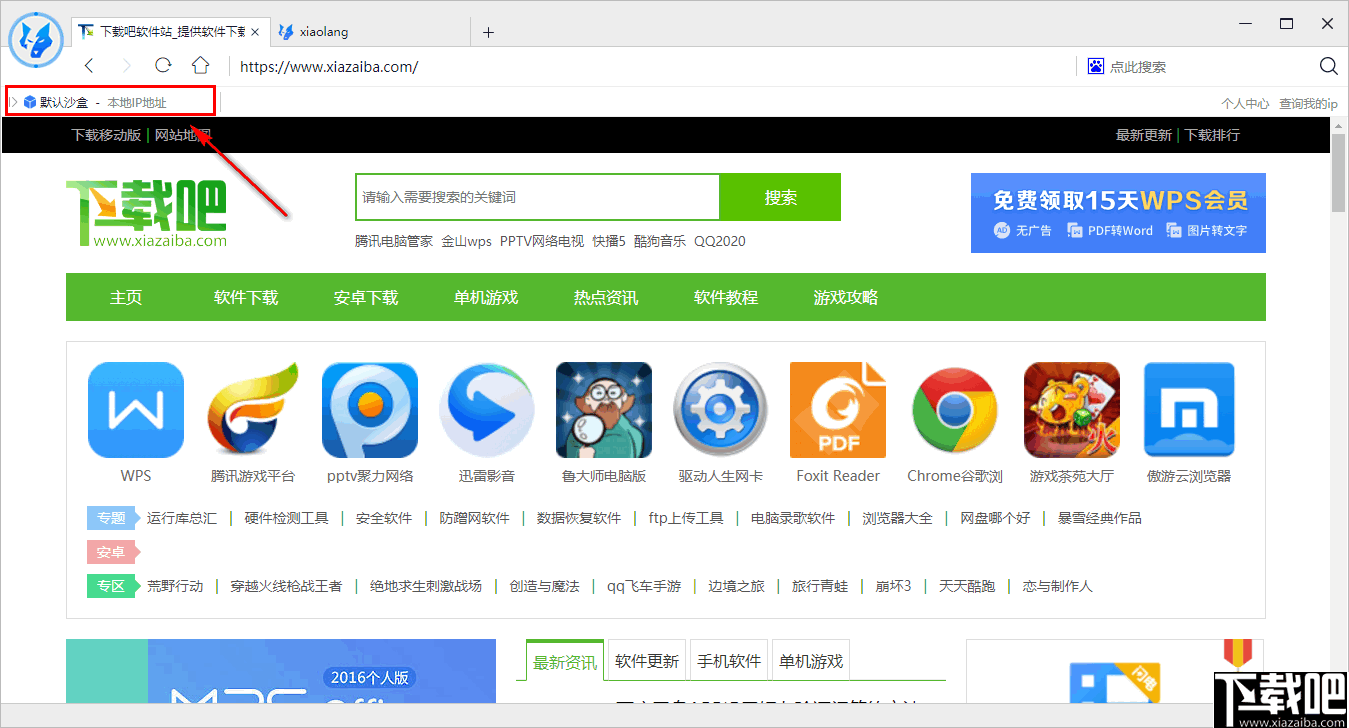The height and width of the screenshot is (728, 1349).
Task: Switch to the 软件更新 tab
Action: tap(645, 660)
